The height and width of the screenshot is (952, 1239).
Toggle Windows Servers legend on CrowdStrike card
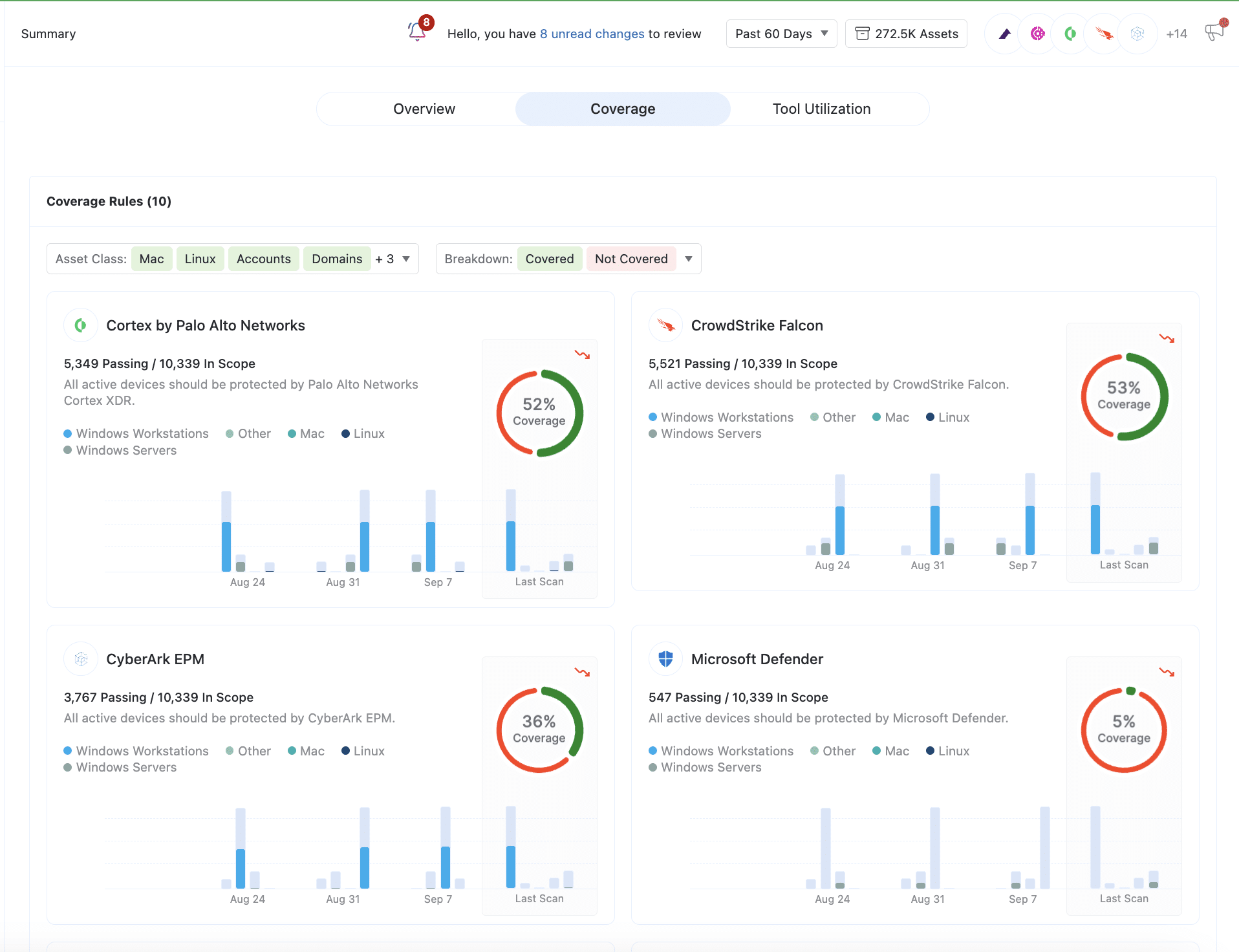[705, 433]
